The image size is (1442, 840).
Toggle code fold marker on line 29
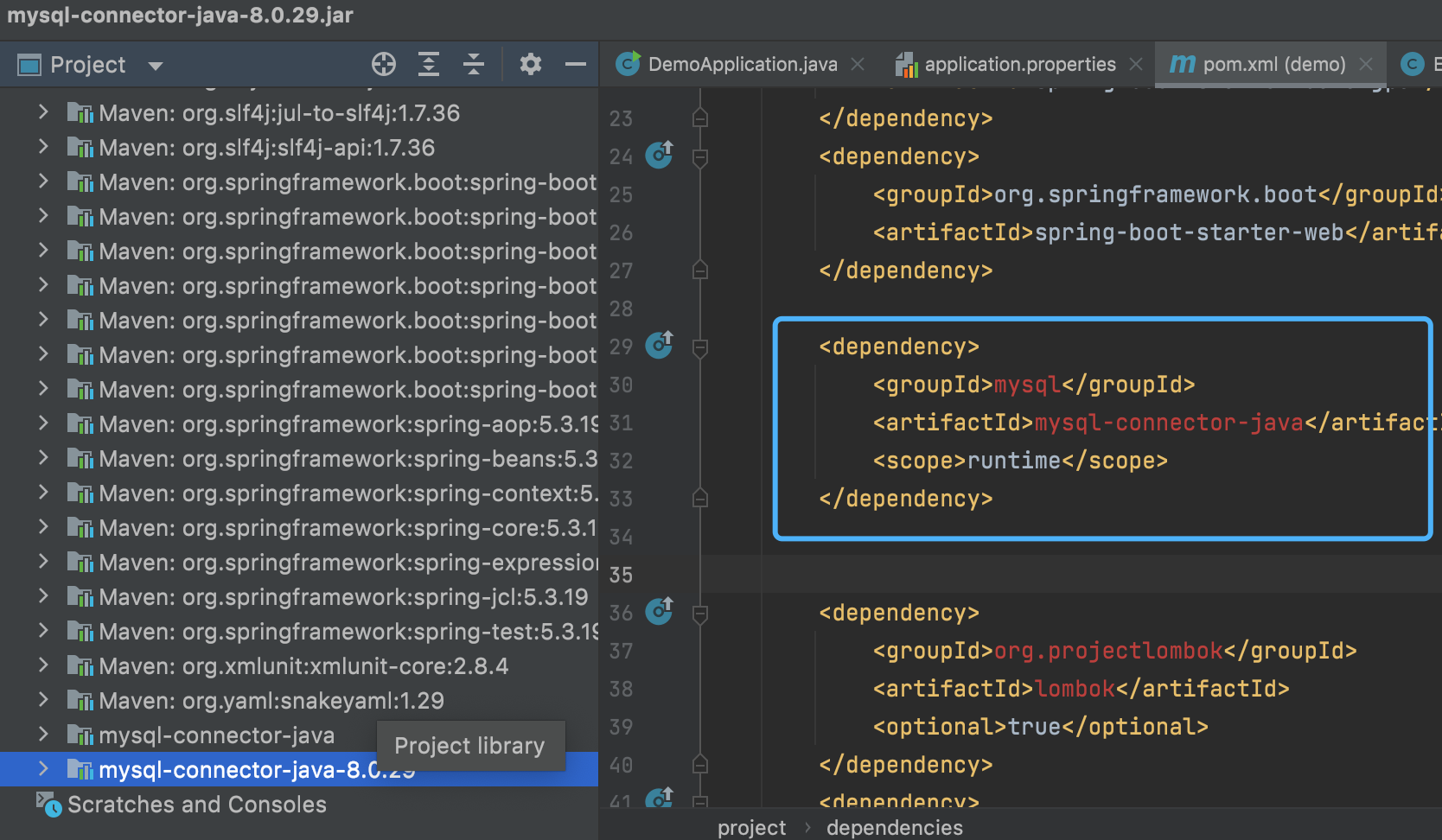coord(700,347)
